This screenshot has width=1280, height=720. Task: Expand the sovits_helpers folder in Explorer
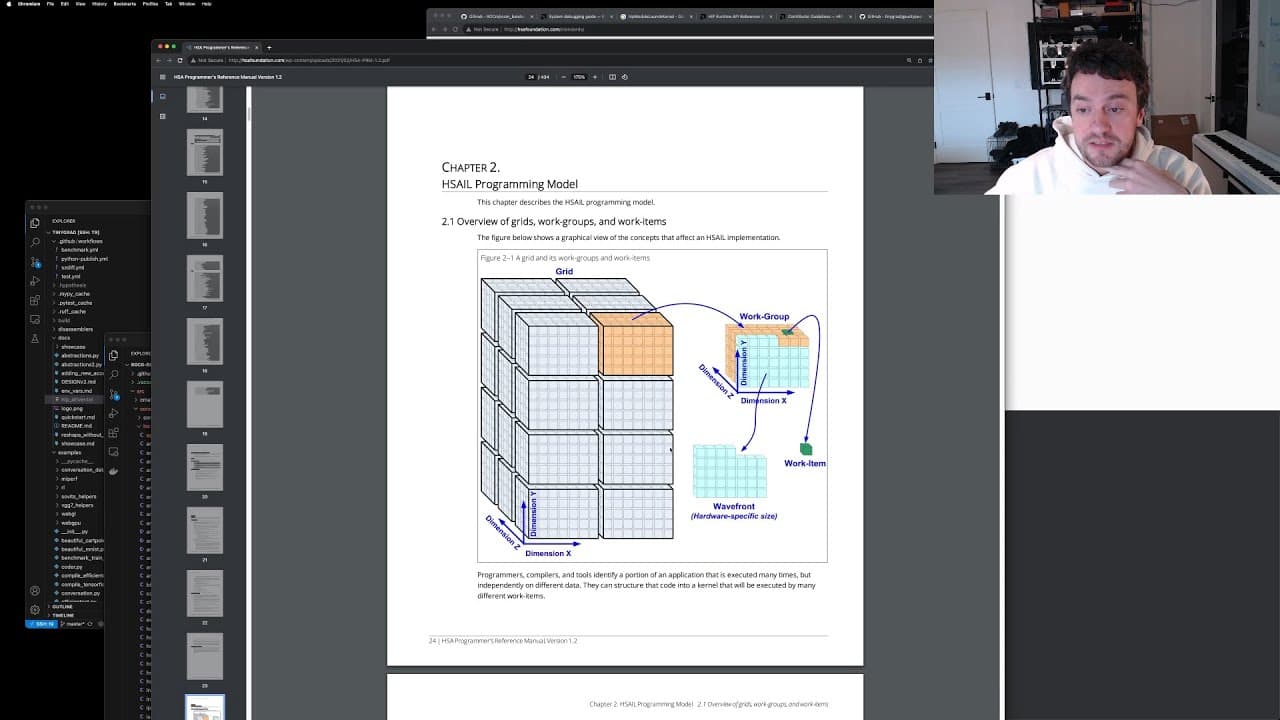point(78,496)
